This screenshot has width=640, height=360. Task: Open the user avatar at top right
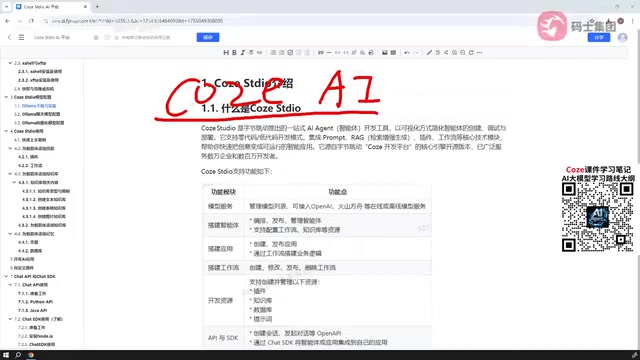pyautogui.click(x=622, y=37)
